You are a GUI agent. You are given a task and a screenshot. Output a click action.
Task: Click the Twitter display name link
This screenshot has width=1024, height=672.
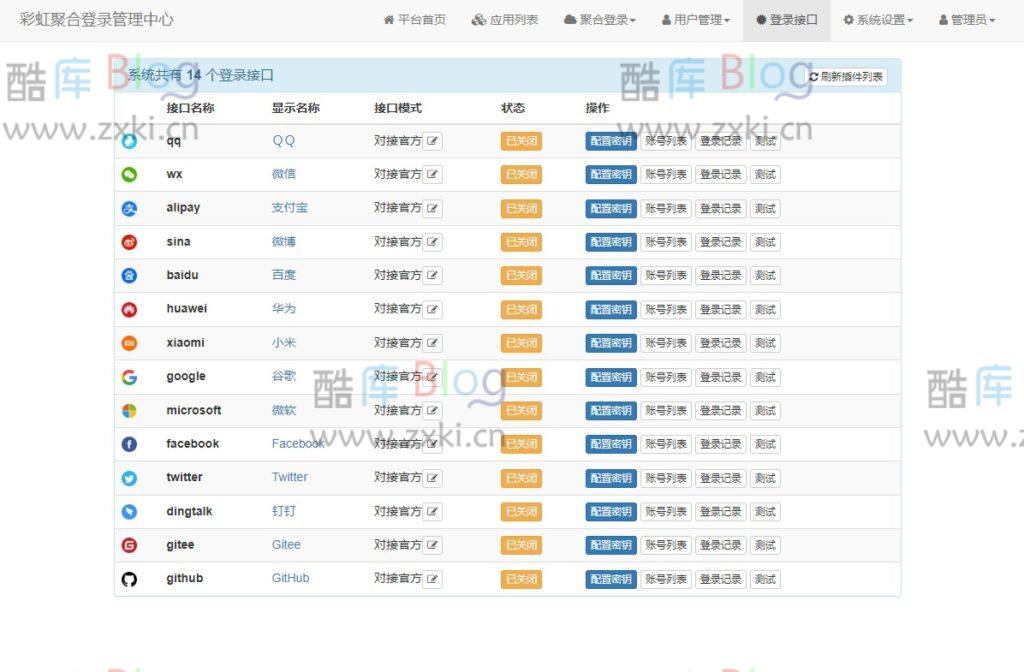[x=289, y=478]
